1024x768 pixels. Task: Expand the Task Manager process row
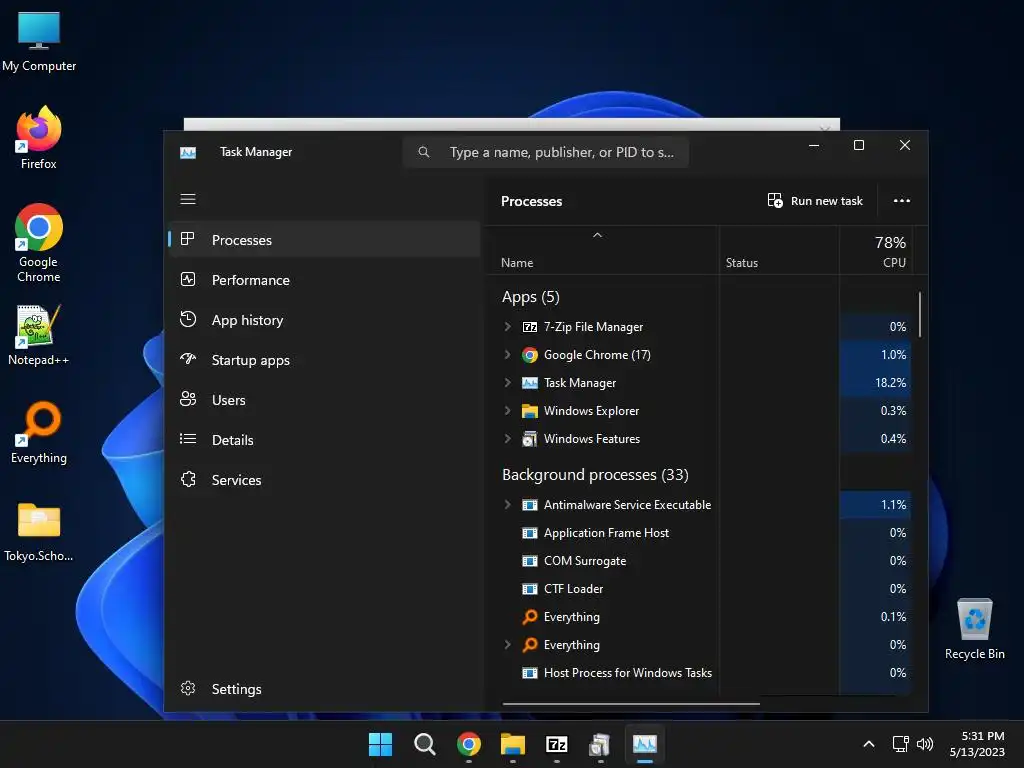507,383
